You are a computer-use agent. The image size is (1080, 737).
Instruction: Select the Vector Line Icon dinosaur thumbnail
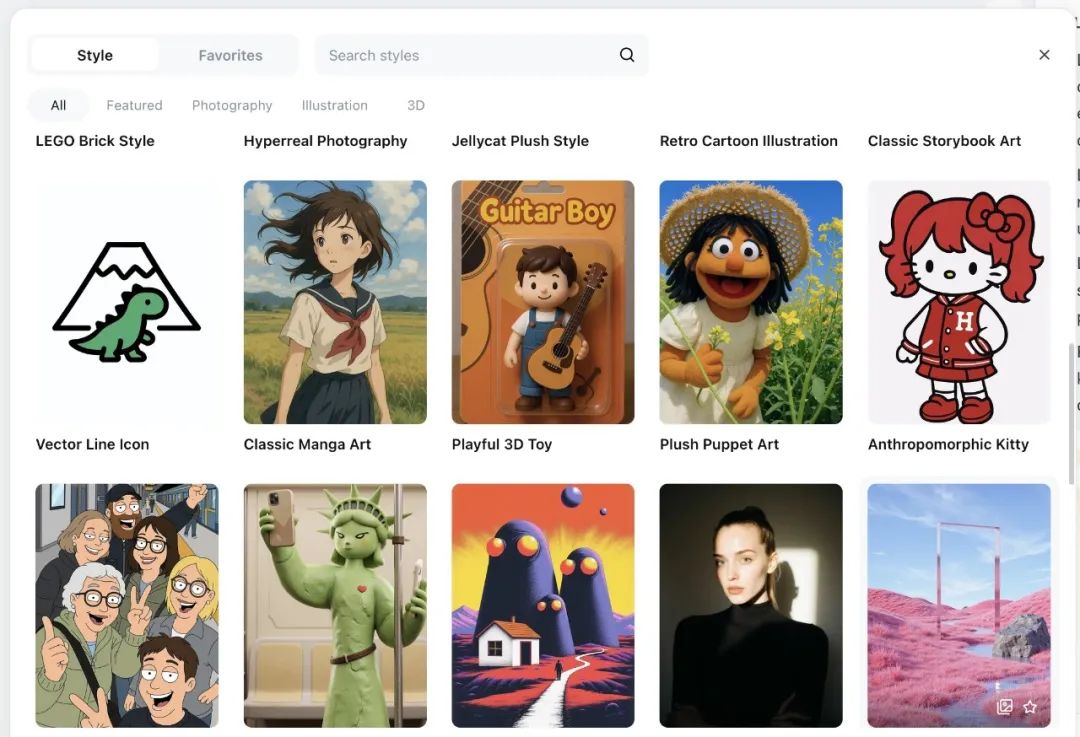[127, 302]
